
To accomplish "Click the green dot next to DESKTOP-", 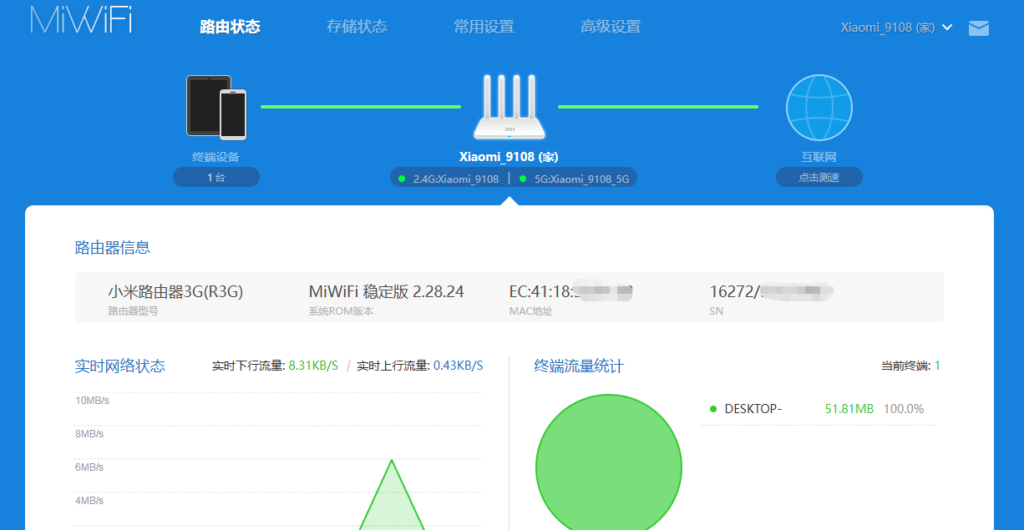I will (x=713, y=409).
